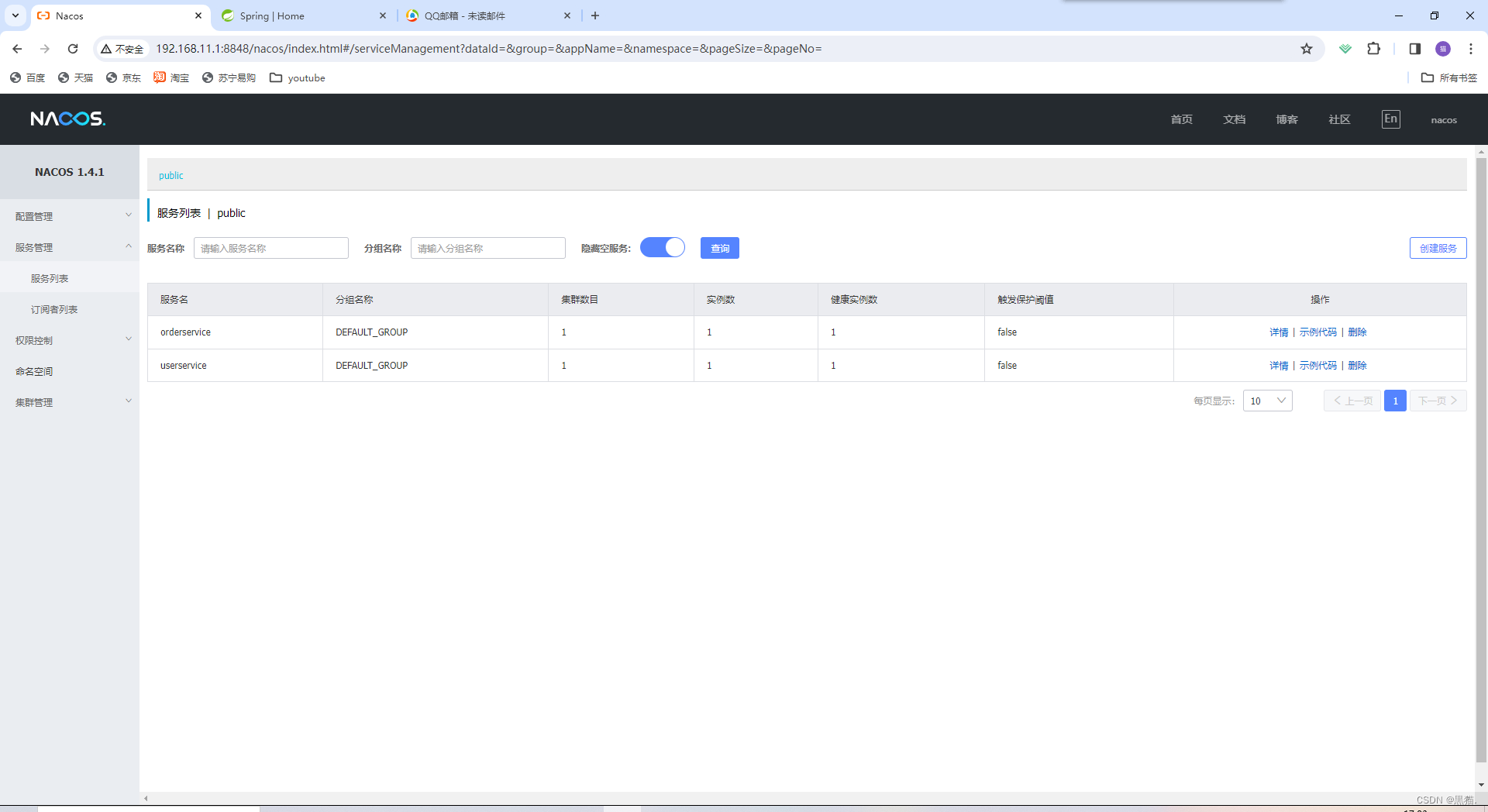Open Chrome three-dot menu
This screenshot has height=812, width=1488.
coord(1471,49)
